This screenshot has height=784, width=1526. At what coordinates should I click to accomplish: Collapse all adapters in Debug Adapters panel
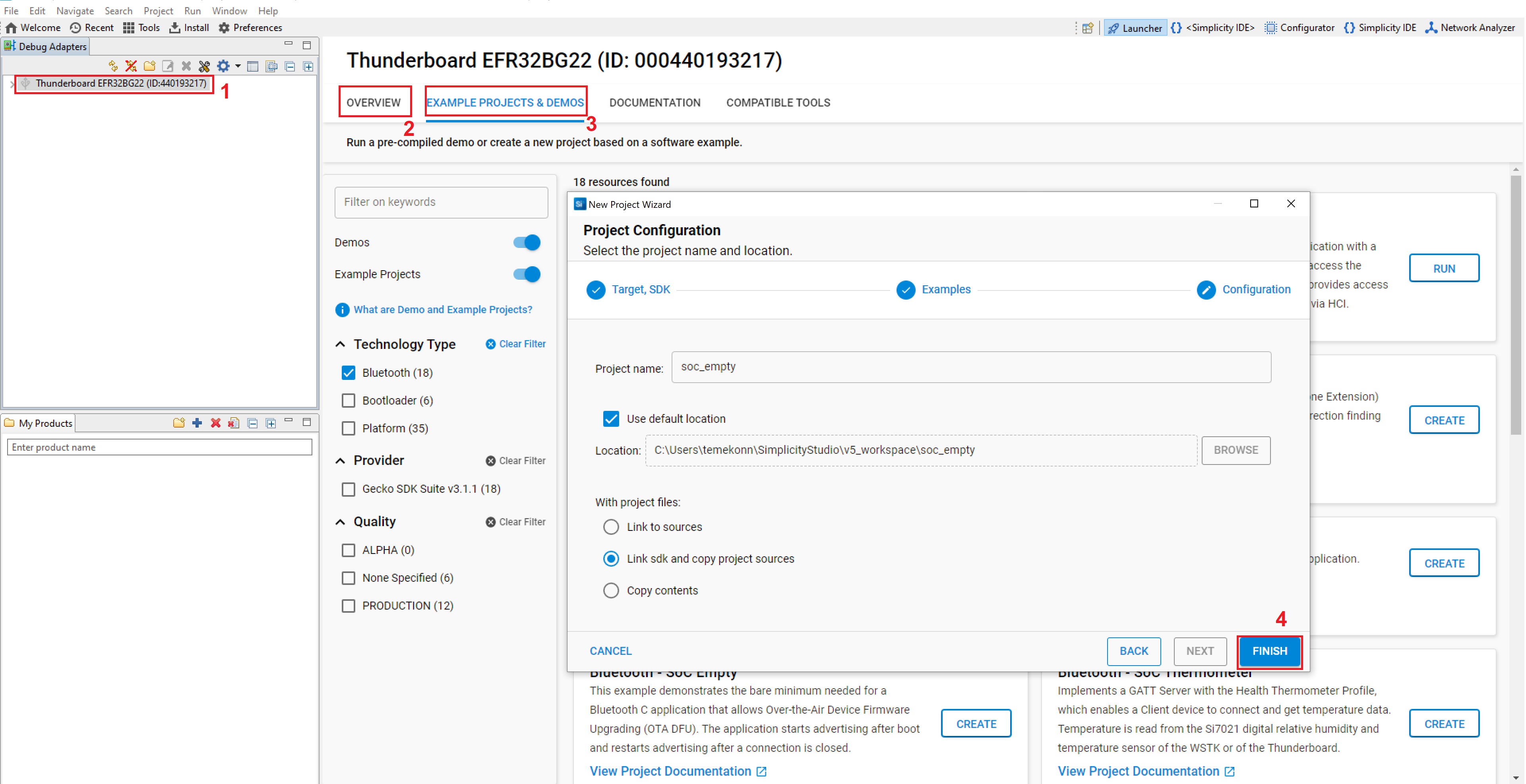(x=290, y=66)
